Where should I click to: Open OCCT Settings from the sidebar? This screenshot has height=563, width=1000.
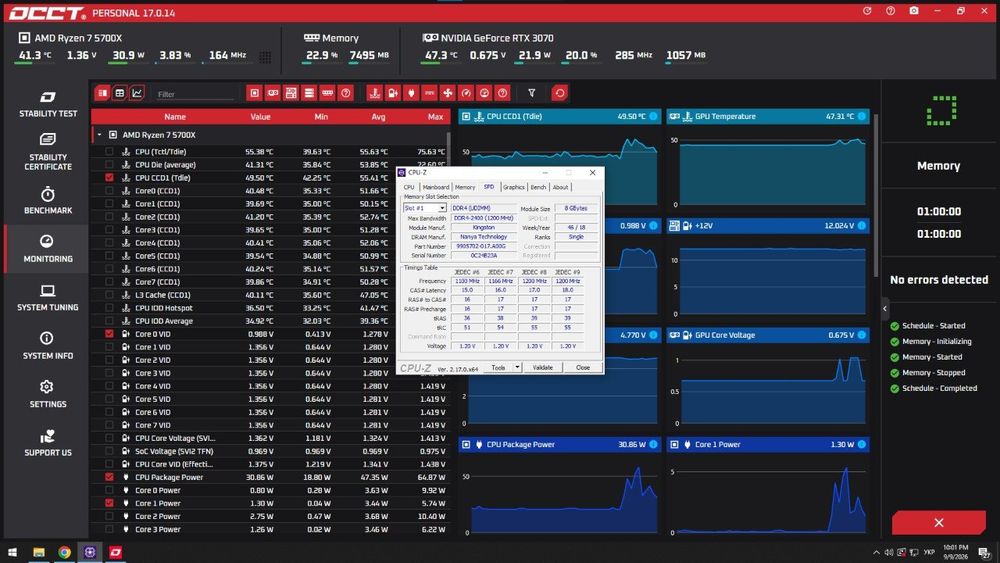click(x=48, y=395)
